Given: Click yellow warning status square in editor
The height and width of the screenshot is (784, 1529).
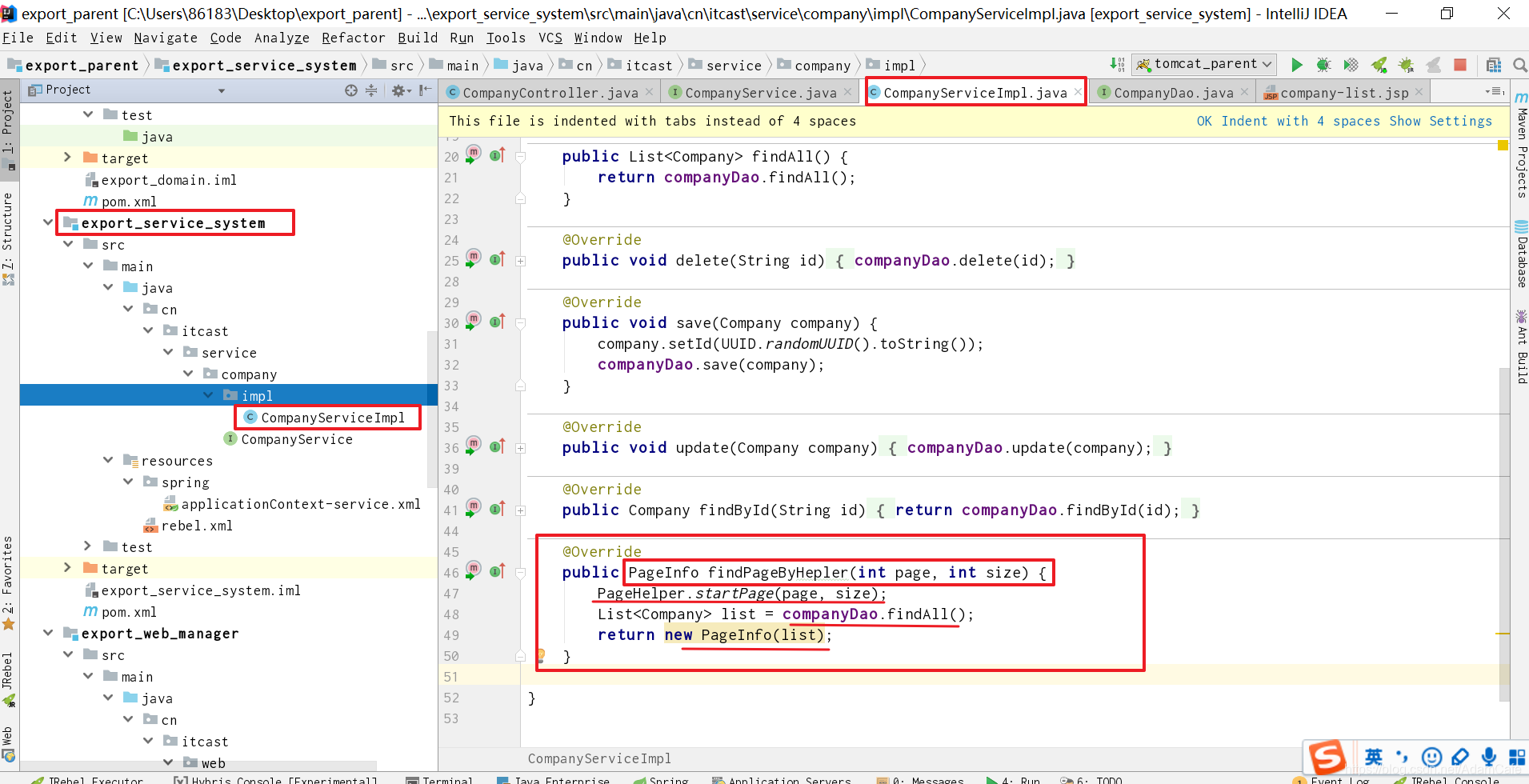Looking at the screenshot, I should [1503, 146].
